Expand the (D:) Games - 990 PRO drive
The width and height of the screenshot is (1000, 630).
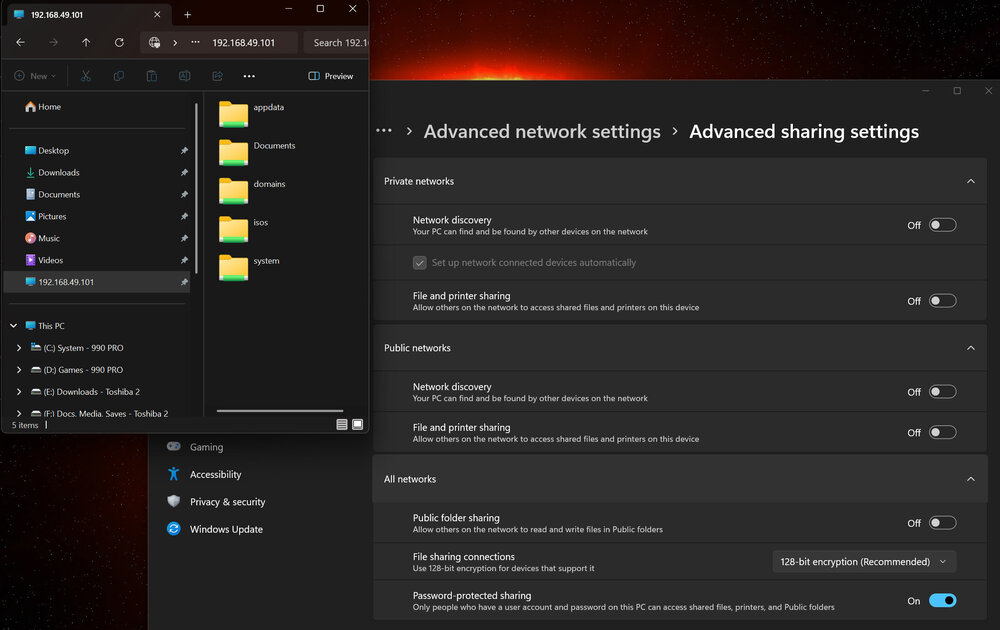coord(19,370)
